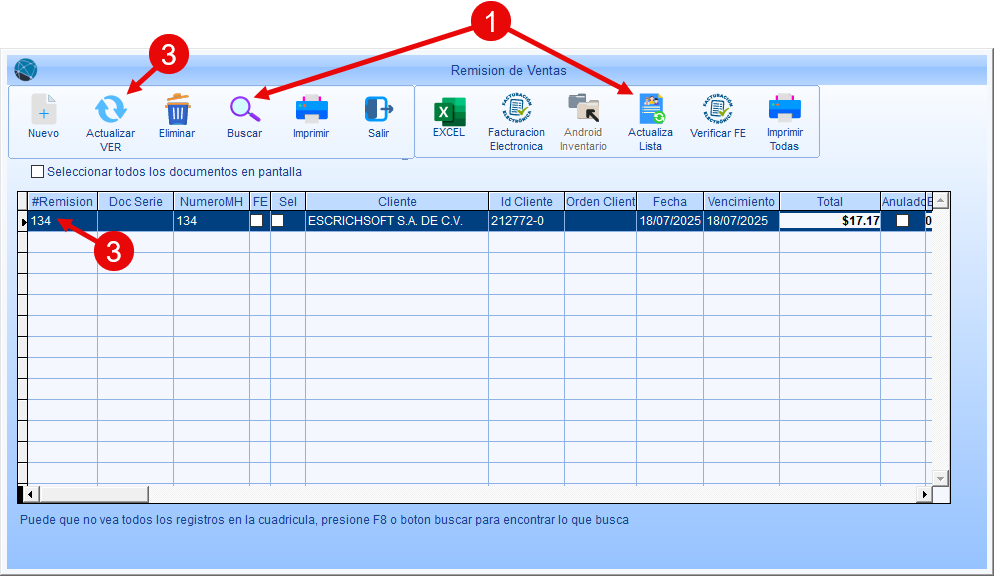This screenshot has width=994, height=576.
Task: Toggle the Anulado checkbox in first row
Action: [x=902, y=221]
